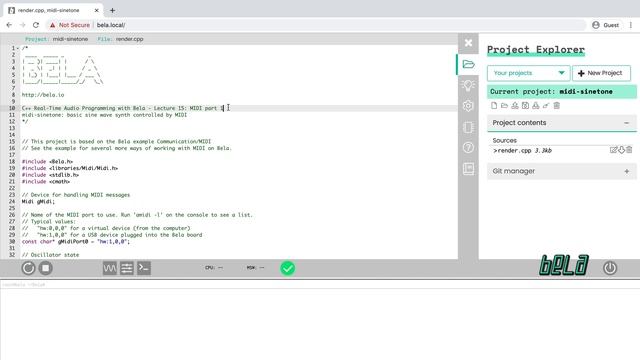The image size is (640, 360).
Task: Open the browser three-dot menu
Action: pyautogui.click(x=631, y=25)
